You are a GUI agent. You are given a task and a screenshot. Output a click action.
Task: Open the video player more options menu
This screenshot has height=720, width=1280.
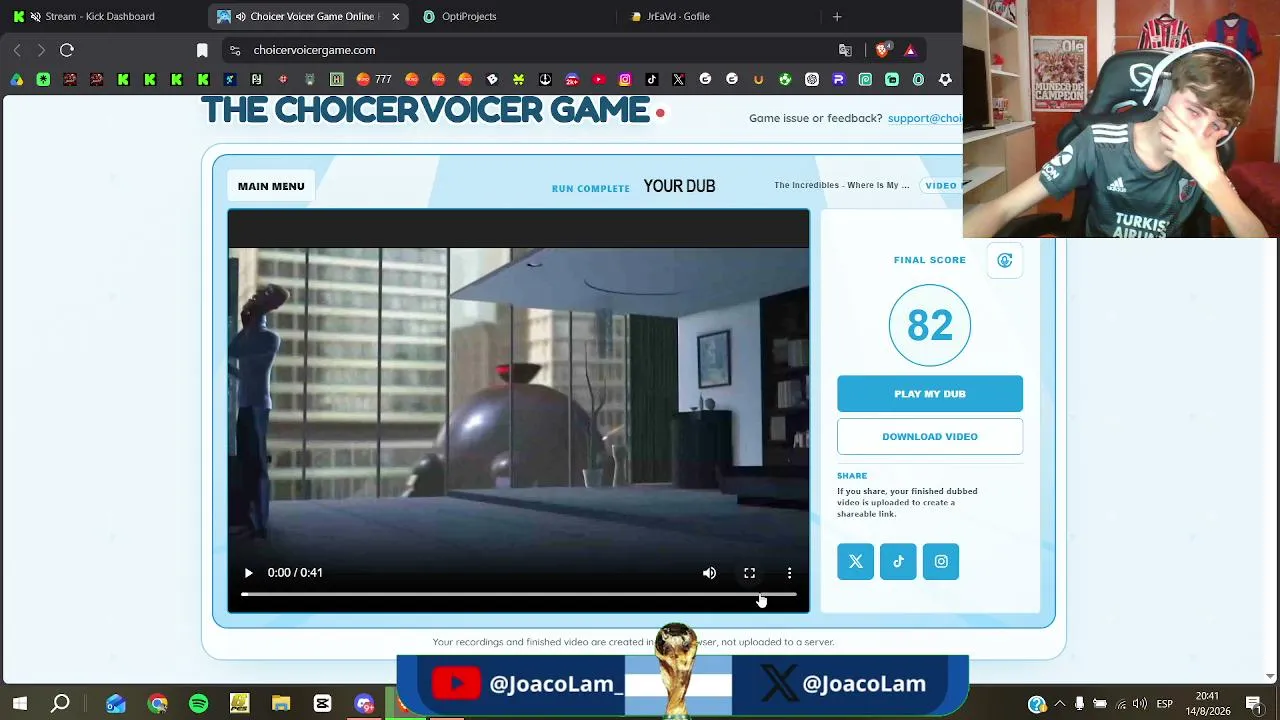click(789, 573)
